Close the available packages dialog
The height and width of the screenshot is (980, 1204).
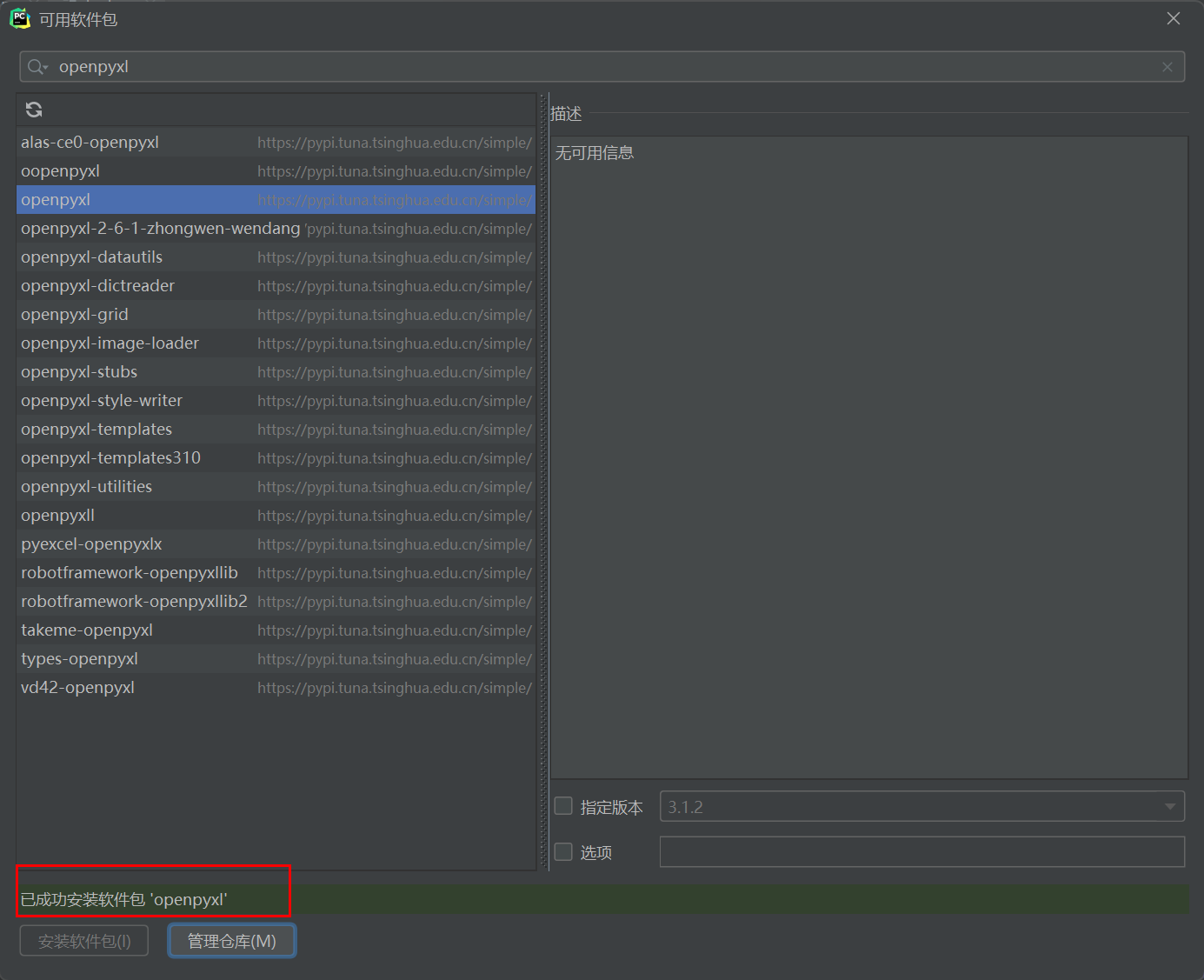1173,18
